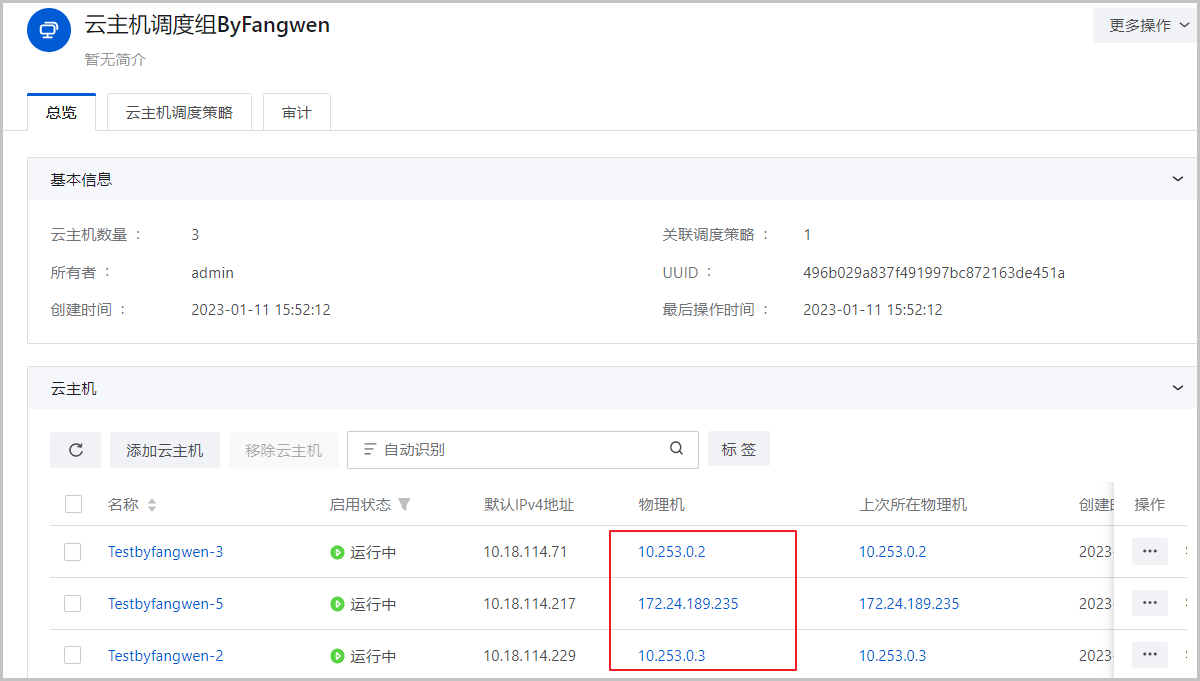Click the blue scheduling group icon at the top
This screenshot has width=1200, height=681.
pyautogui.click(x=48, y=29)
